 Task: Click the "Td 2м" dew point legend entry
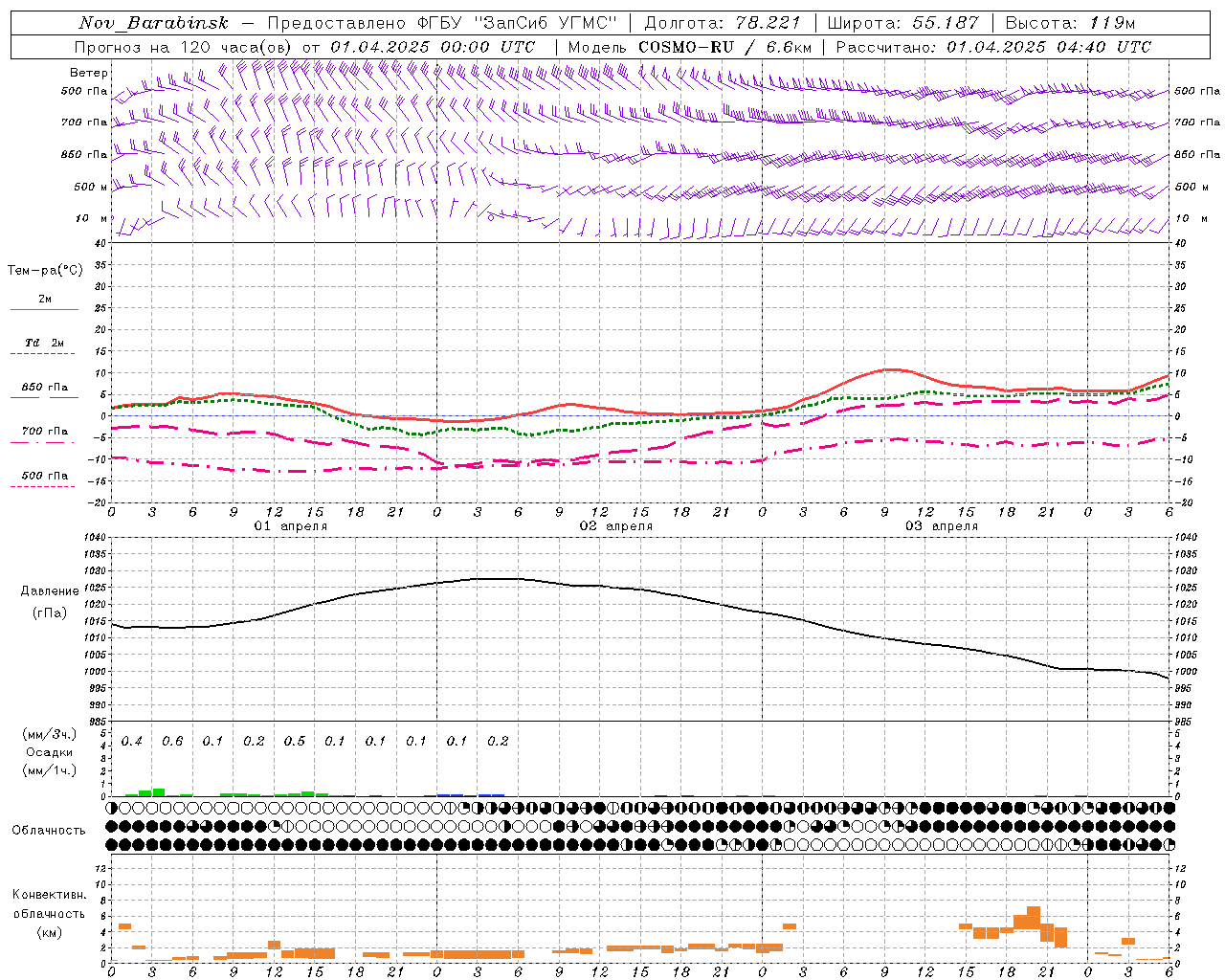click(45, 343)
